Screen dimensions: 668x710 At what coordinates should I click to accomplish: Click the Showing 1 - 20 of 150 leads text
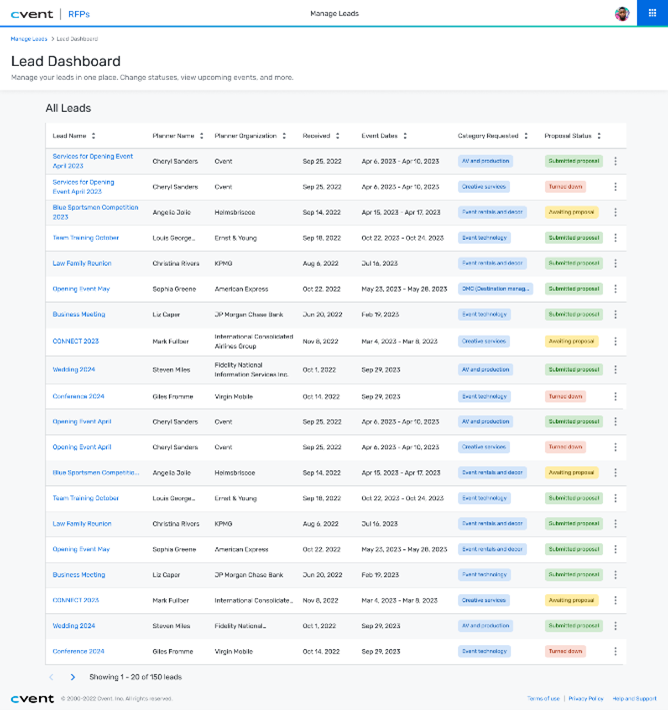[135, 677]
